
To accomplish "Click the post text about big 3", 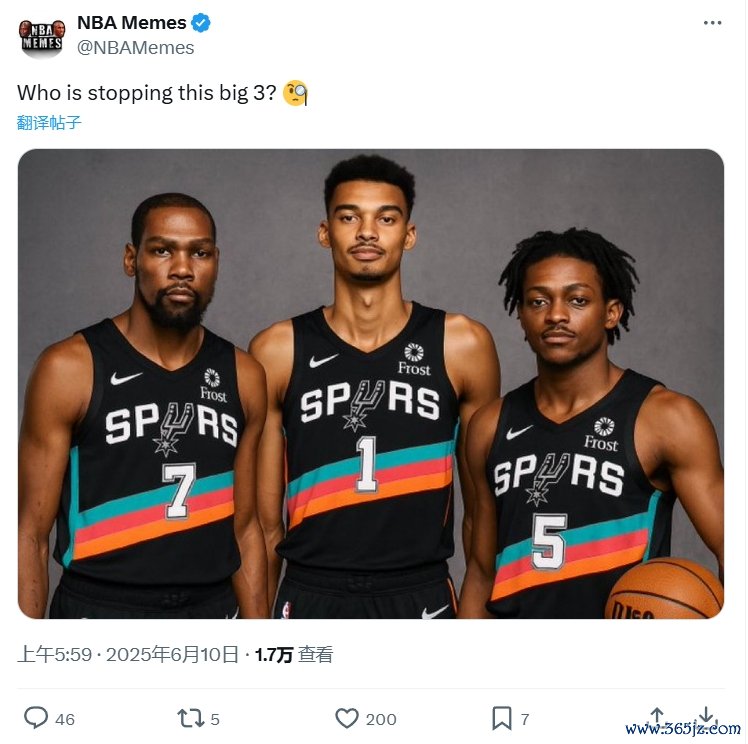I will tap(146, 93).
